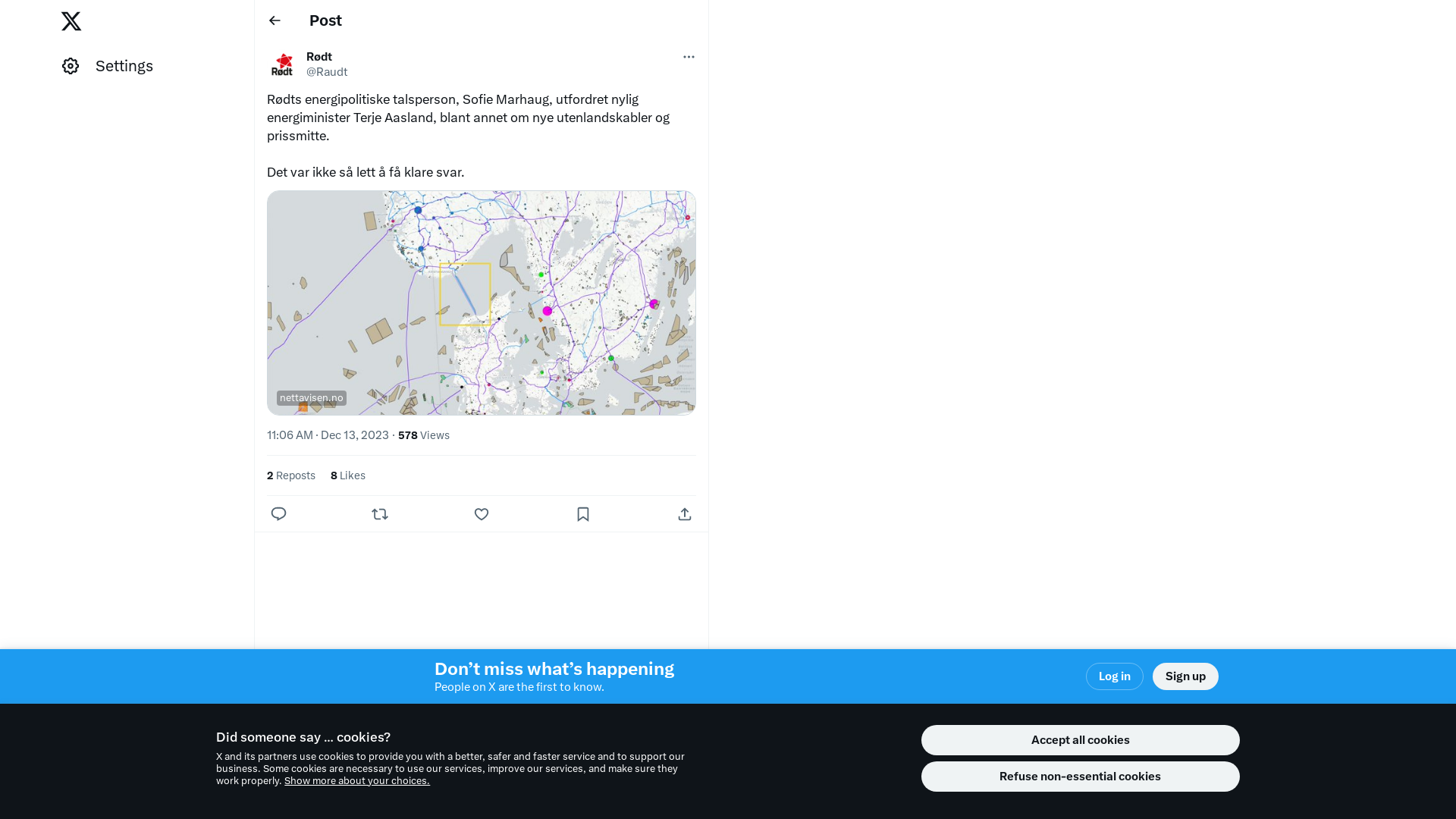This screenshot has width=1456, height=819.
Task: Open the Rødt profile avatar
Action: [282, 64]
